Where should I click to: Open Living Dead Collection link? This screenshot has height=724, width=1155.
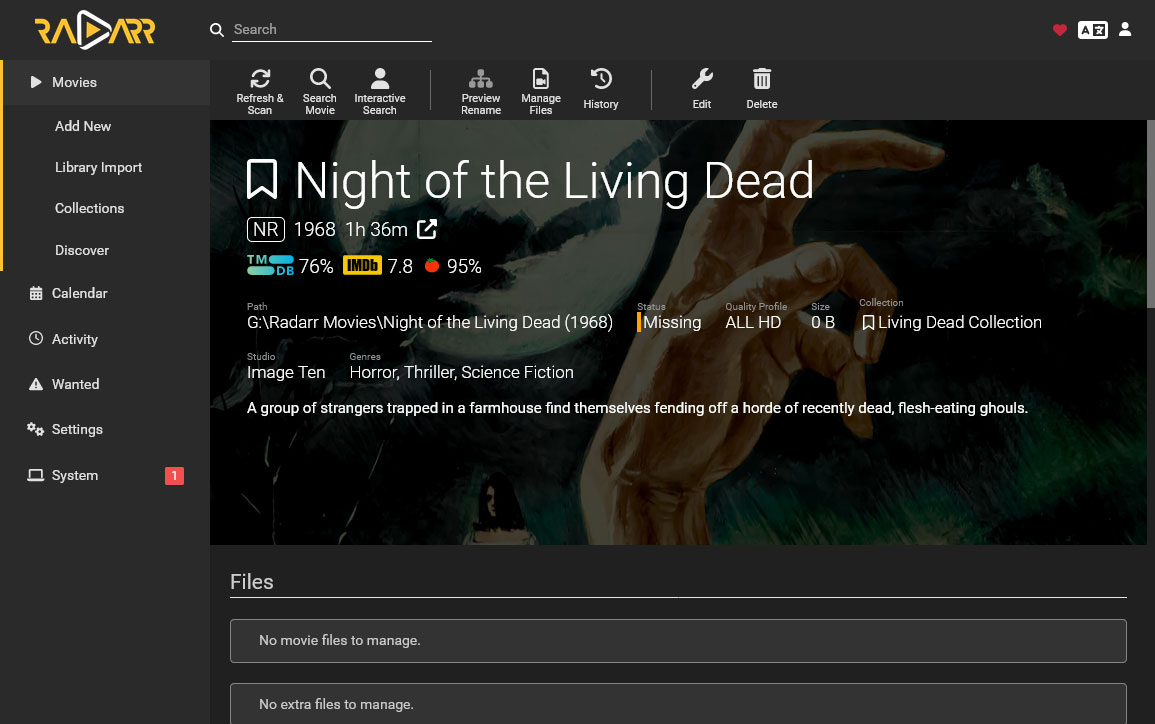coord(959,323)
